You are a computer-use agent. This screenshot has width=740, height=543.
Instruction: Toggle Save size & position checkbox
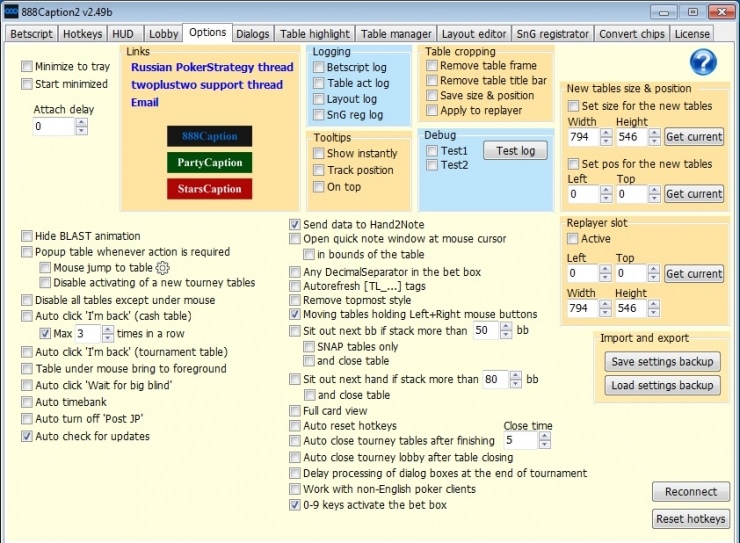pos(432,95)
